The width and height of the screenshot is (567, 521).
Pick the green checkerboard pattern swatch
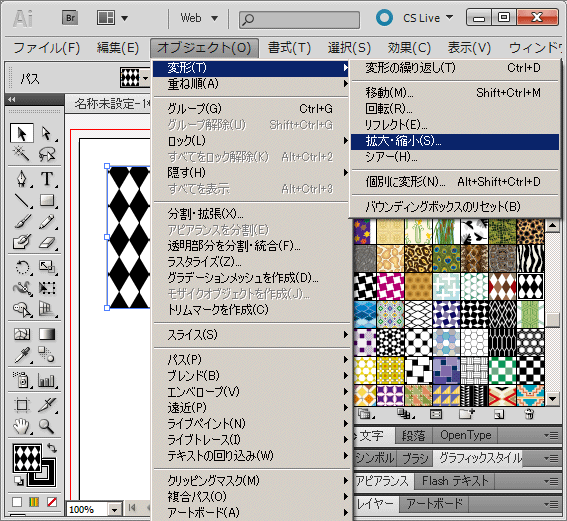502,370
